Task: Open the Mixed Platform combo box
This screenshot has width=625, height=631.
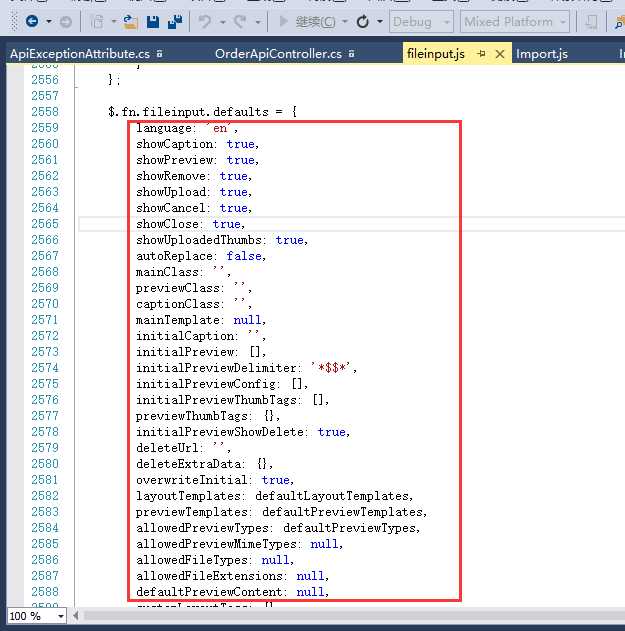Action: point(515,21)
